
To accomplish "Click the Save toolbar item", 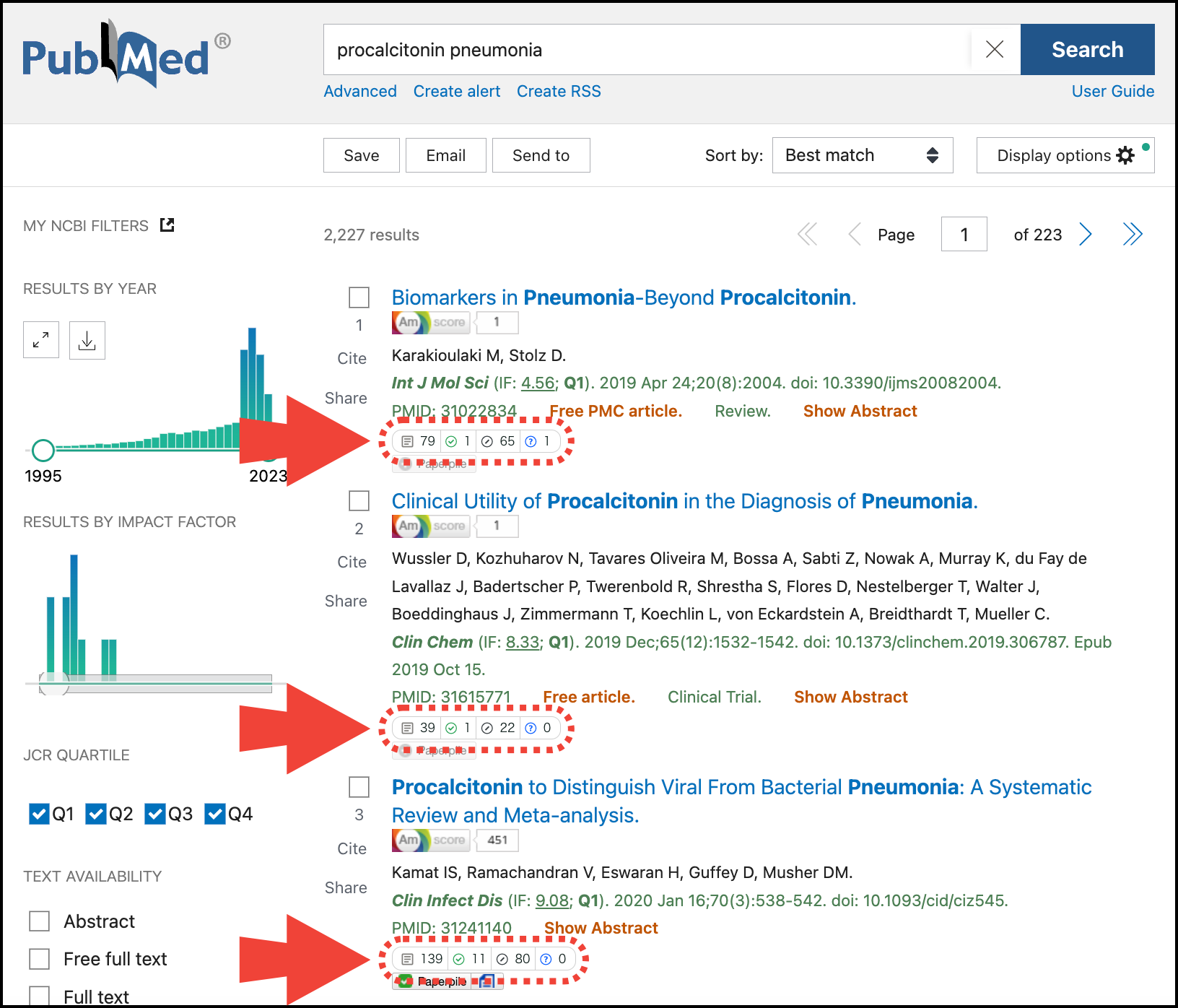I will [x=361, y=155].
